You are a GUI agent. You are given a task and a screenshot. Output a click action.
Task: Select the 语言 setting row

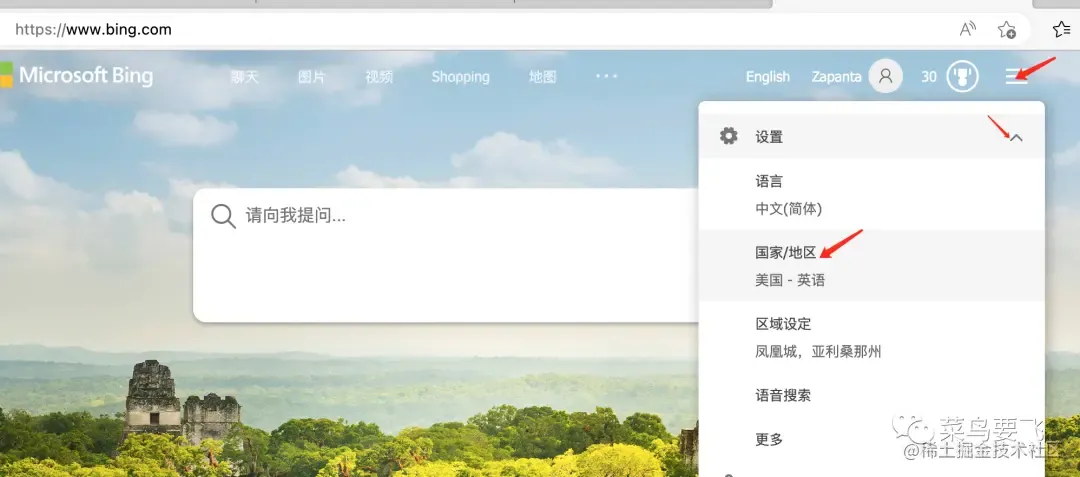pos(871,194)
